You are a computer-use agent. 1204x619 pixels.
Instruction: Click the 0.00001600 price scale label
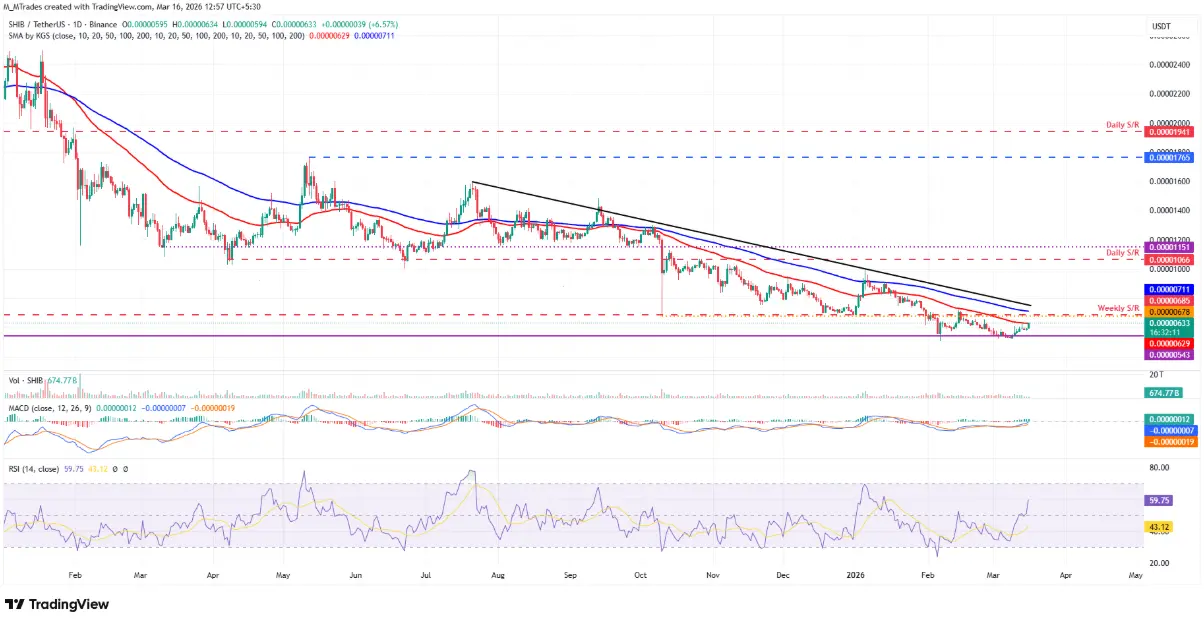click(1170, 181)
